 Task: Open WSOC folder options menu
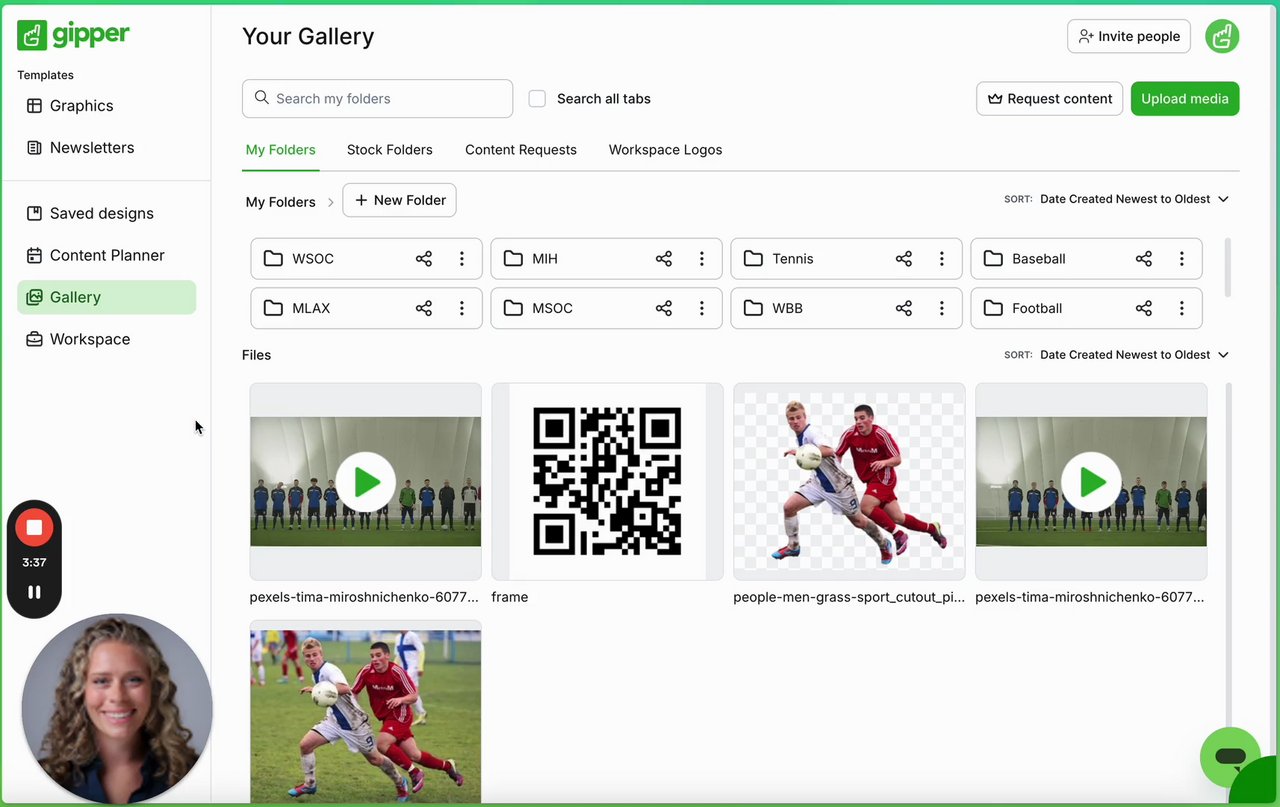coord(461,259)
